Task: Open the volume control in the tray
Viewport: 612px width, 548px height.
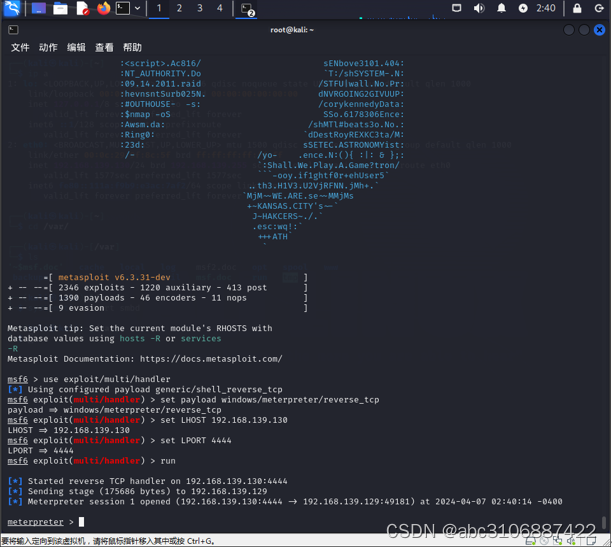Action: [x=479, y=8]
